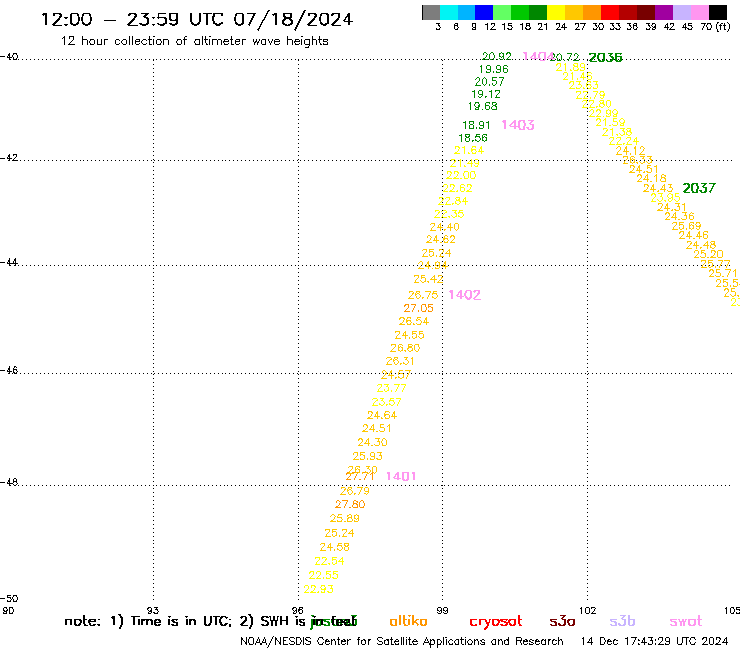Viewport: 740px width, 650px height.
Task: Click the cryosat satellite legend label
Action: click(496, 622)
